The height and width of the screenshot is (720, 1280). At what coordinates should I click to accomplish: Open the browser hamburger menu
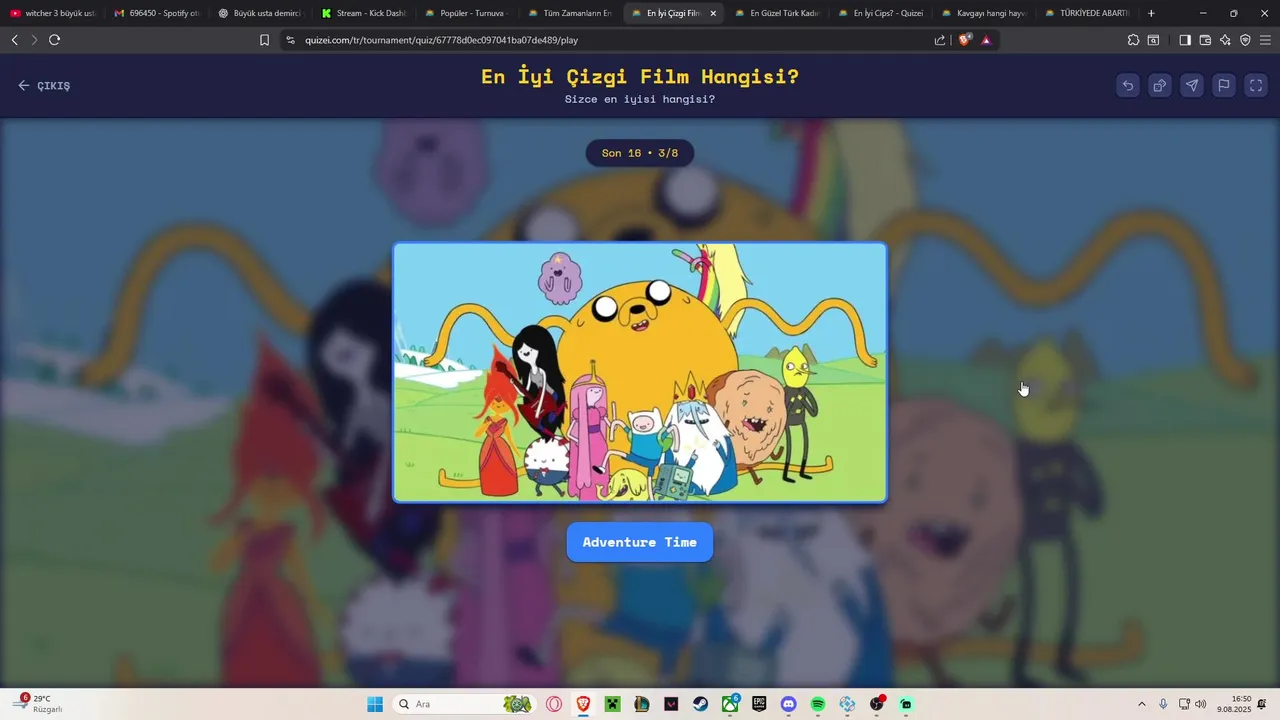pyautogui.click(x=1265, y=40)
